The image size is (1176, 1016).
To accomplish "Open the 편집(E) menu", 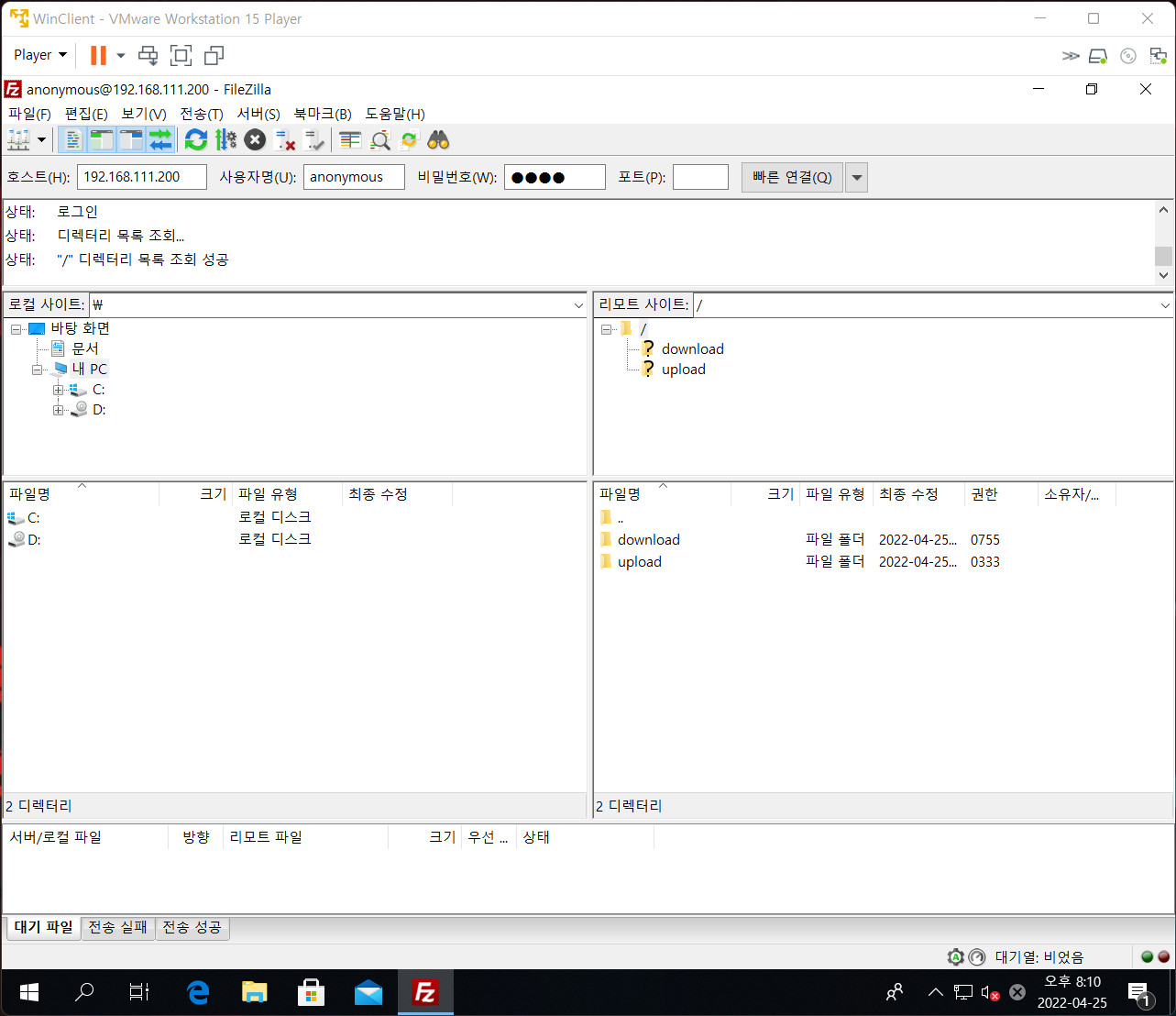I will (86, 114).
